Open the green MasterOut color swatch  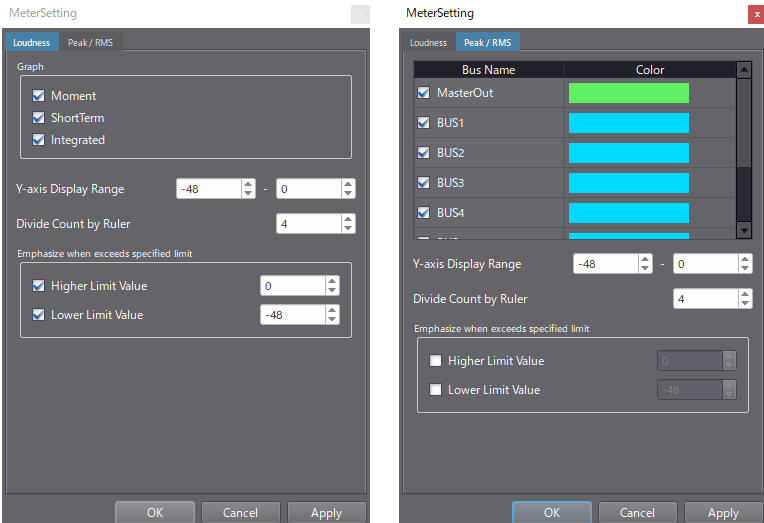[629, 93]
